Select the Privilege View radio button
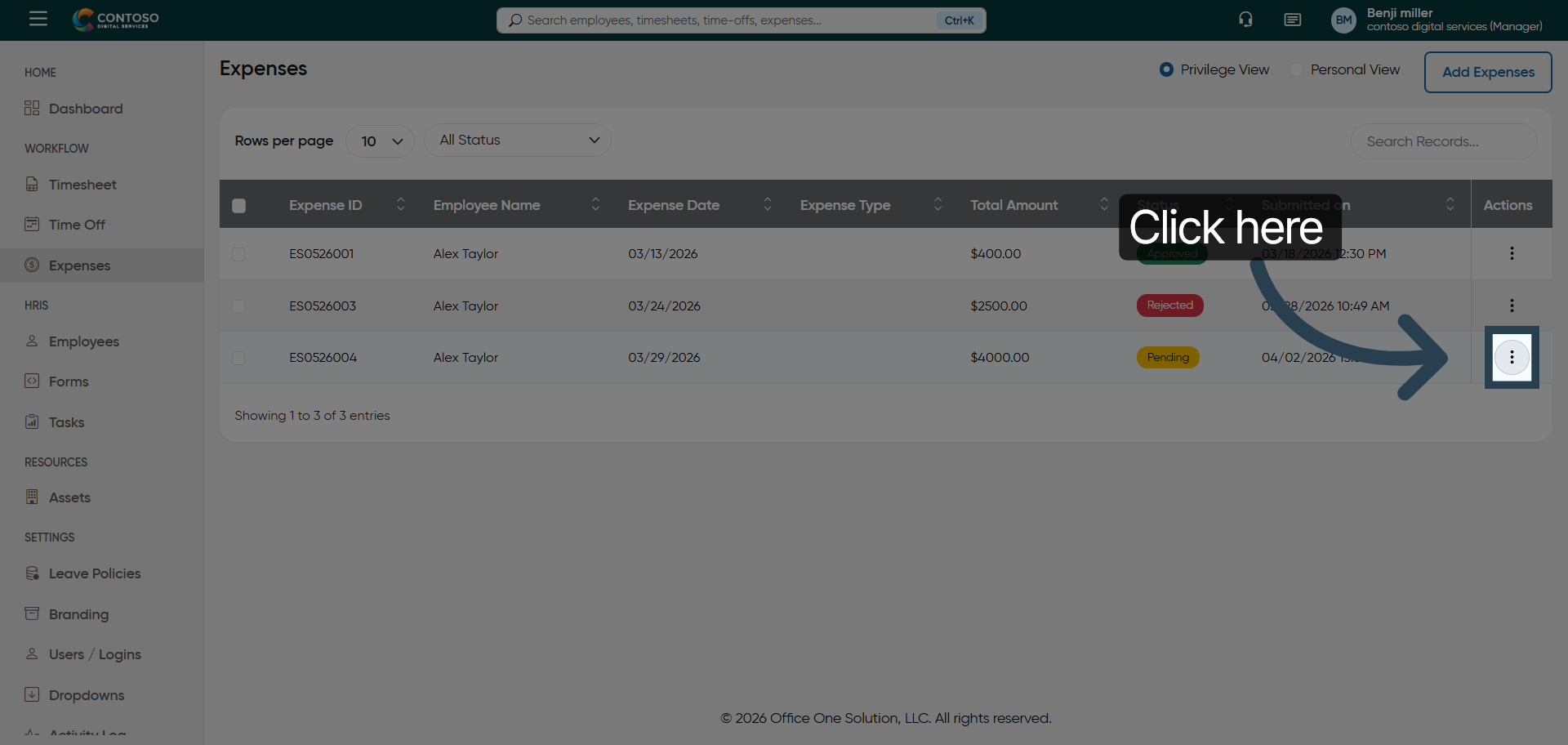Image resolution: width=1568 pixels, height=745 pixels. (1166, 70)
